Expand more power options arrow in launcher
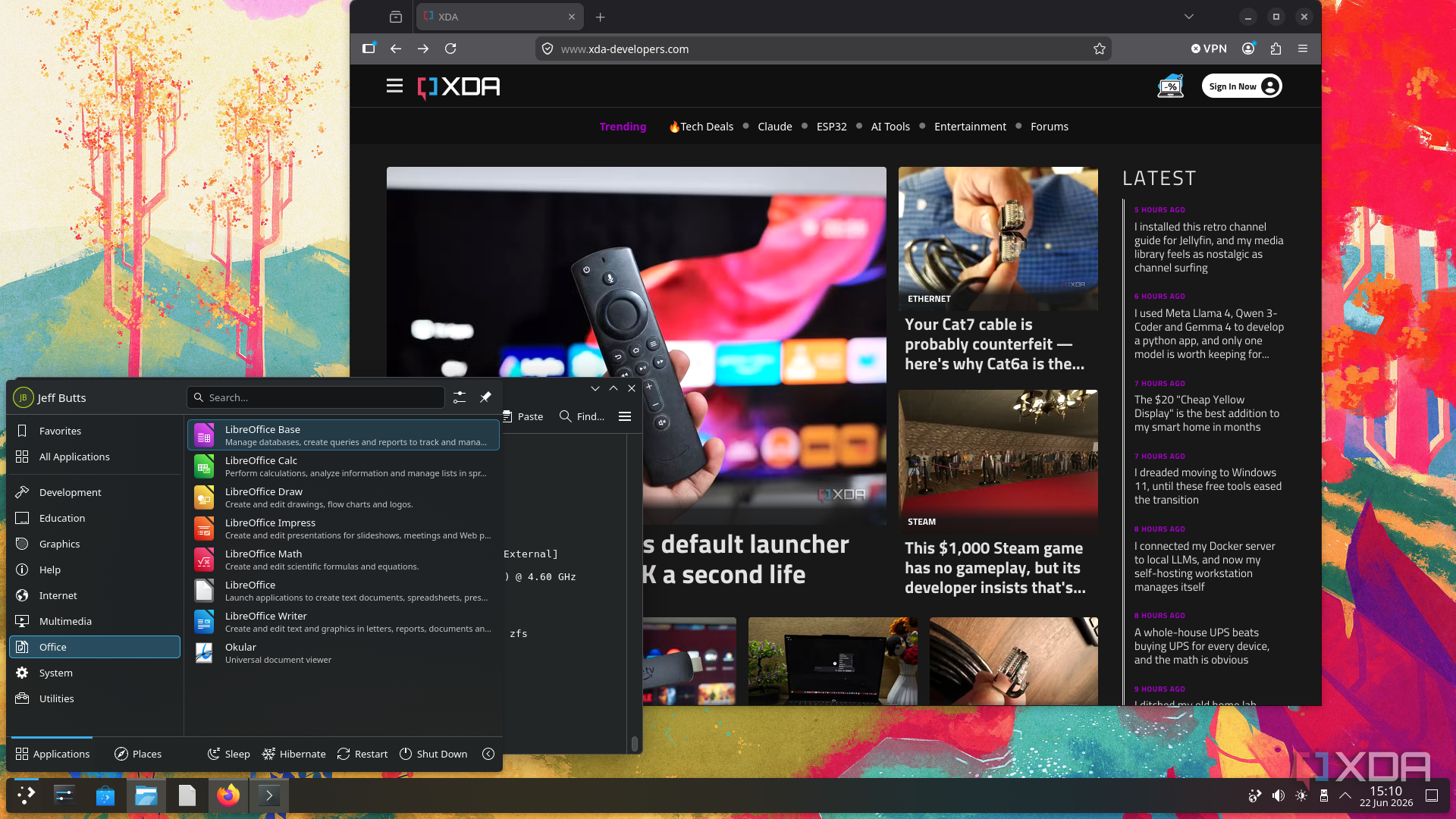 488,754
